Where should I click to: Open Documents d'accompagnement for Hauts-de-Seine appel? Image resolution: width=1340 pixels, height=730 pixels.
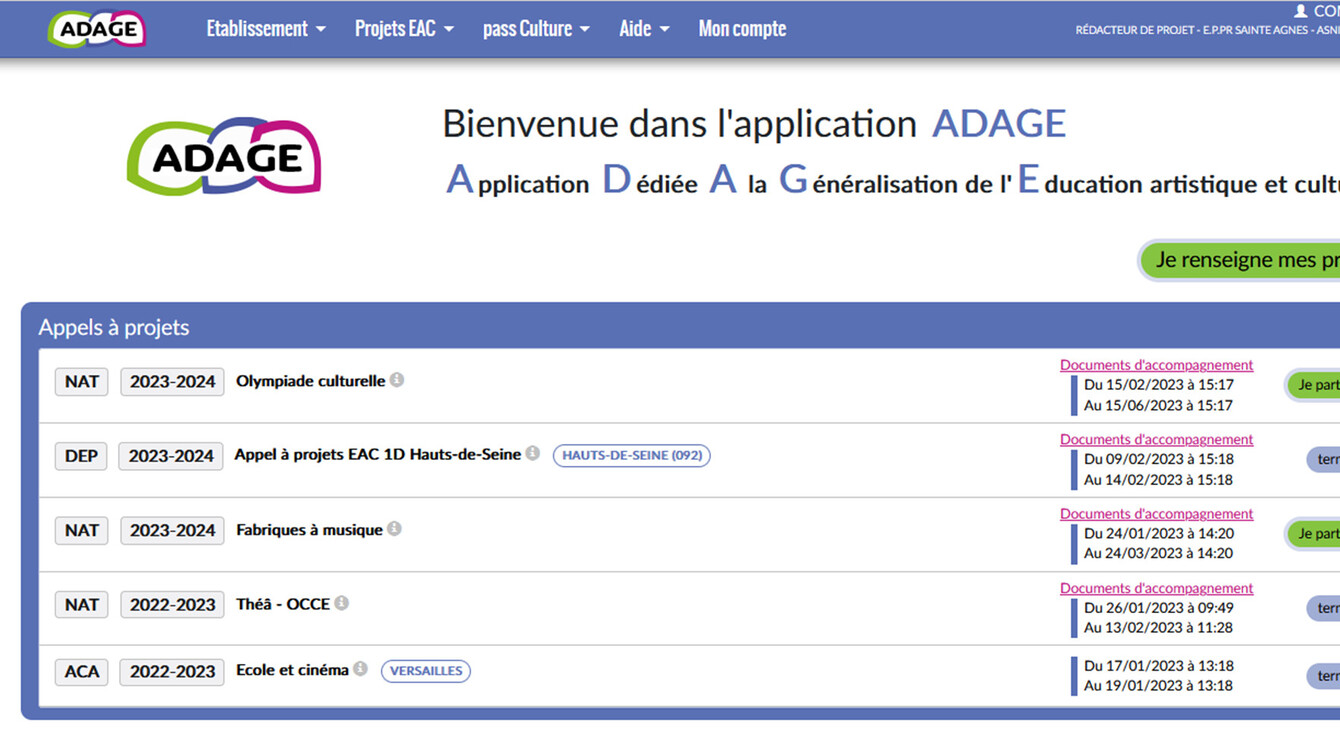point(1156,439)
